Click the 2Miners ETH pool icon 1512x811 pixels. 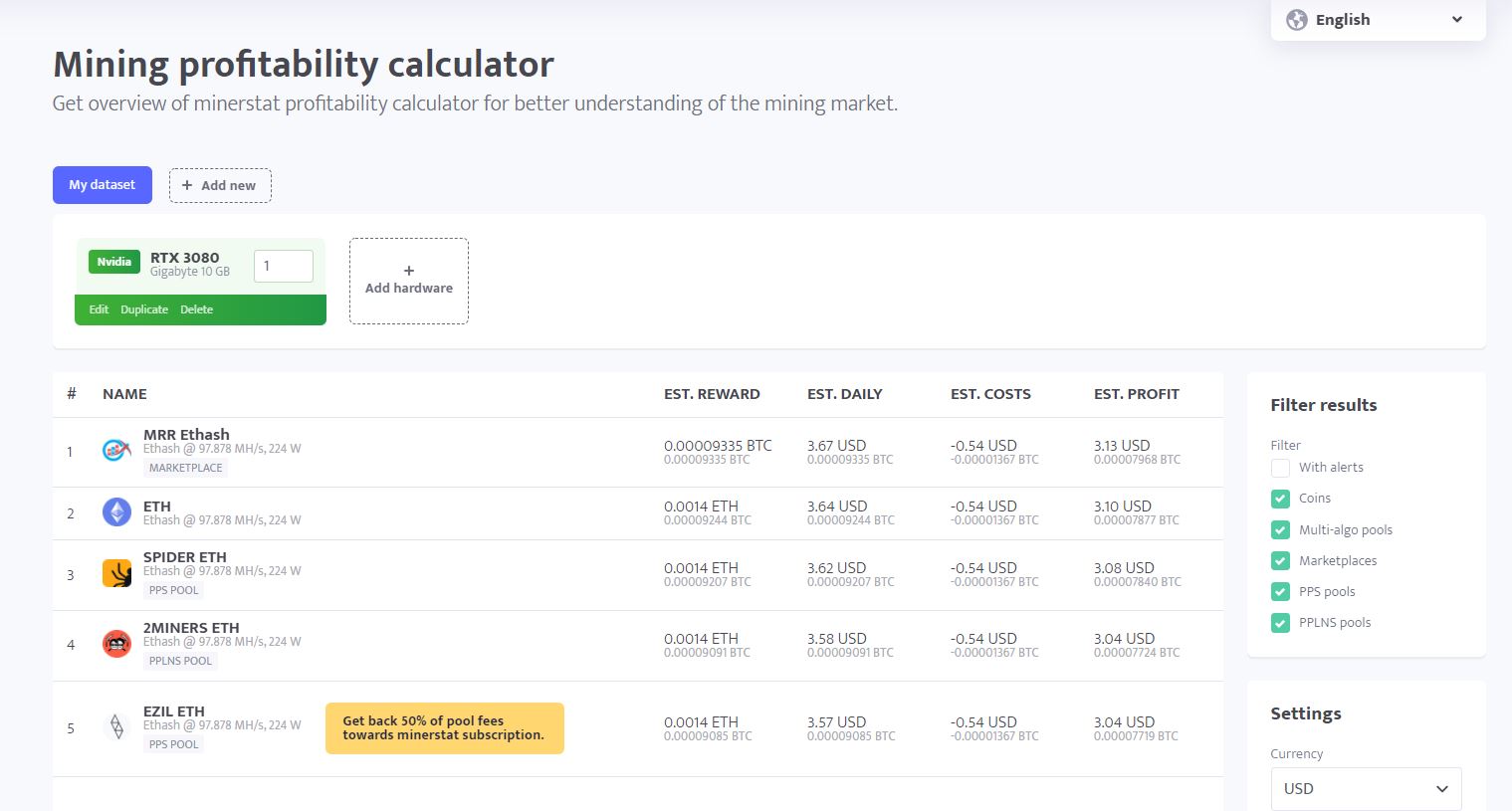click(116, 644)
